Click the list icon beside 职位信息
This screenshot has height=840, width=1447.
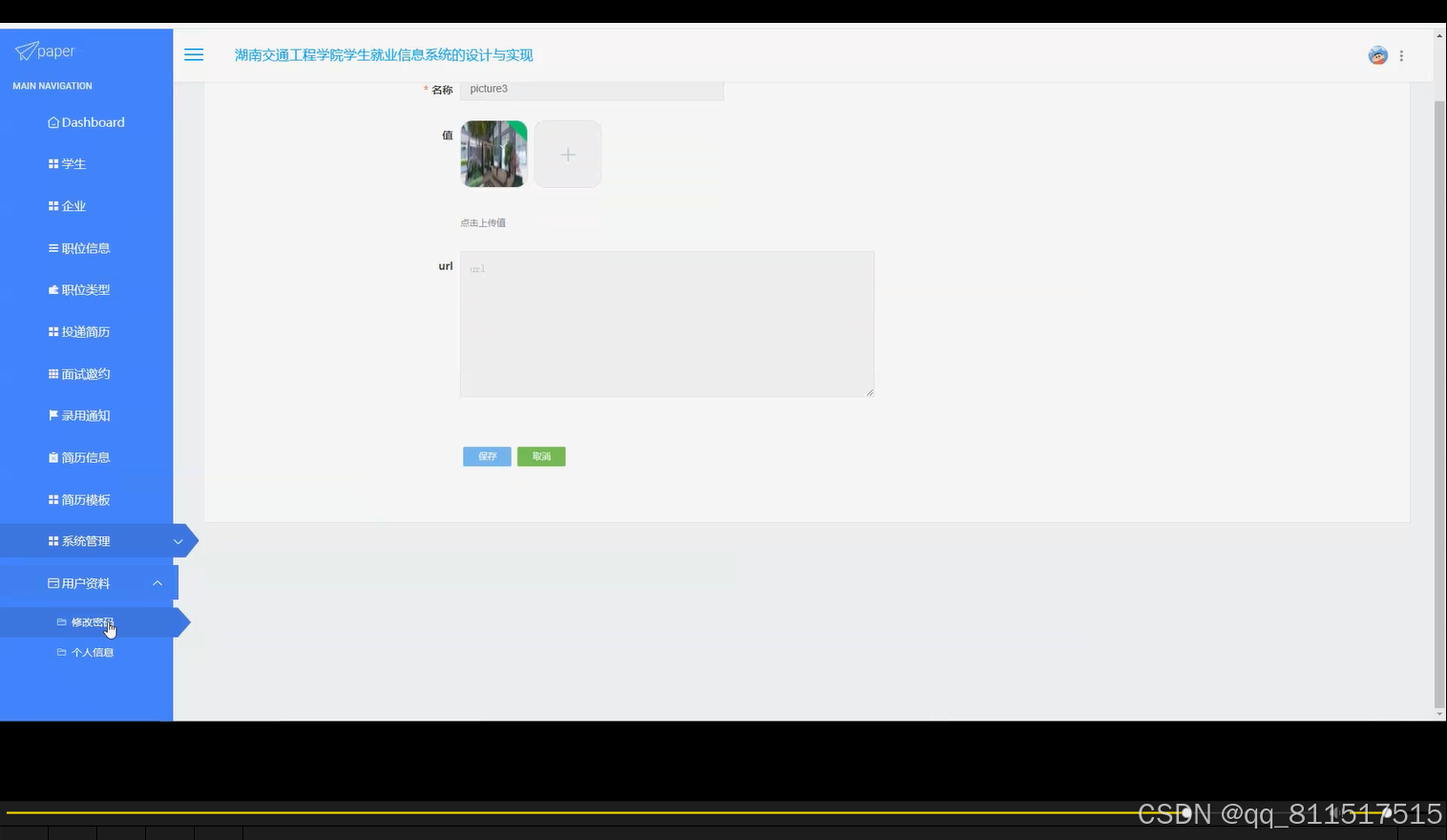[53, 248]
